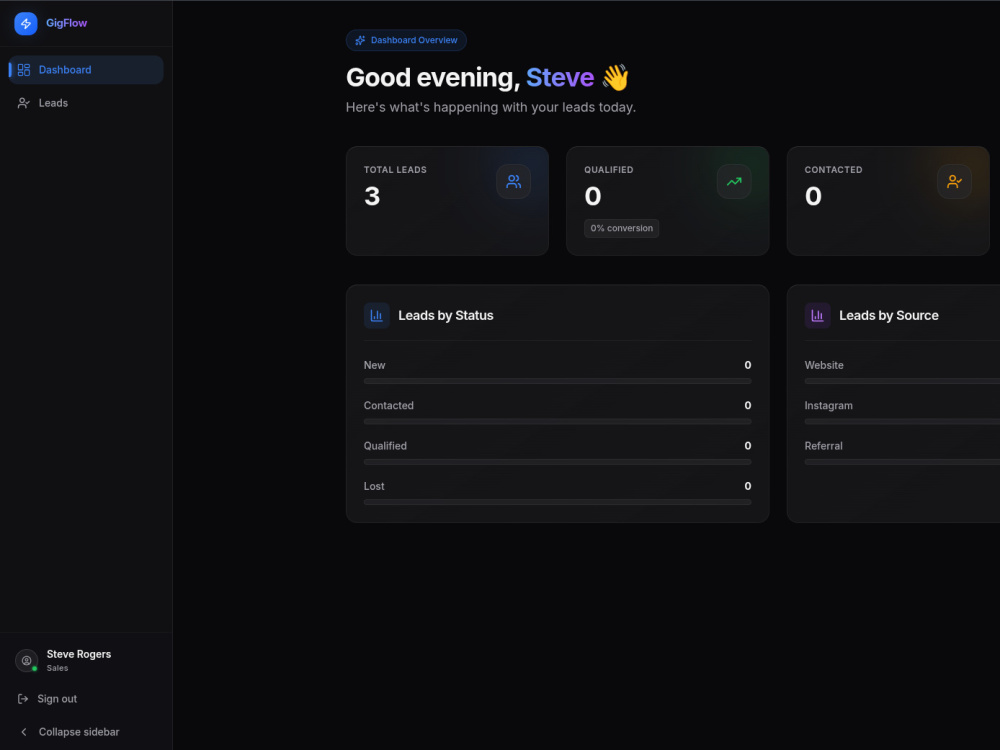Click the Qualified card value 0
This screenshot has width=1000, height=750.
(593, 196)
